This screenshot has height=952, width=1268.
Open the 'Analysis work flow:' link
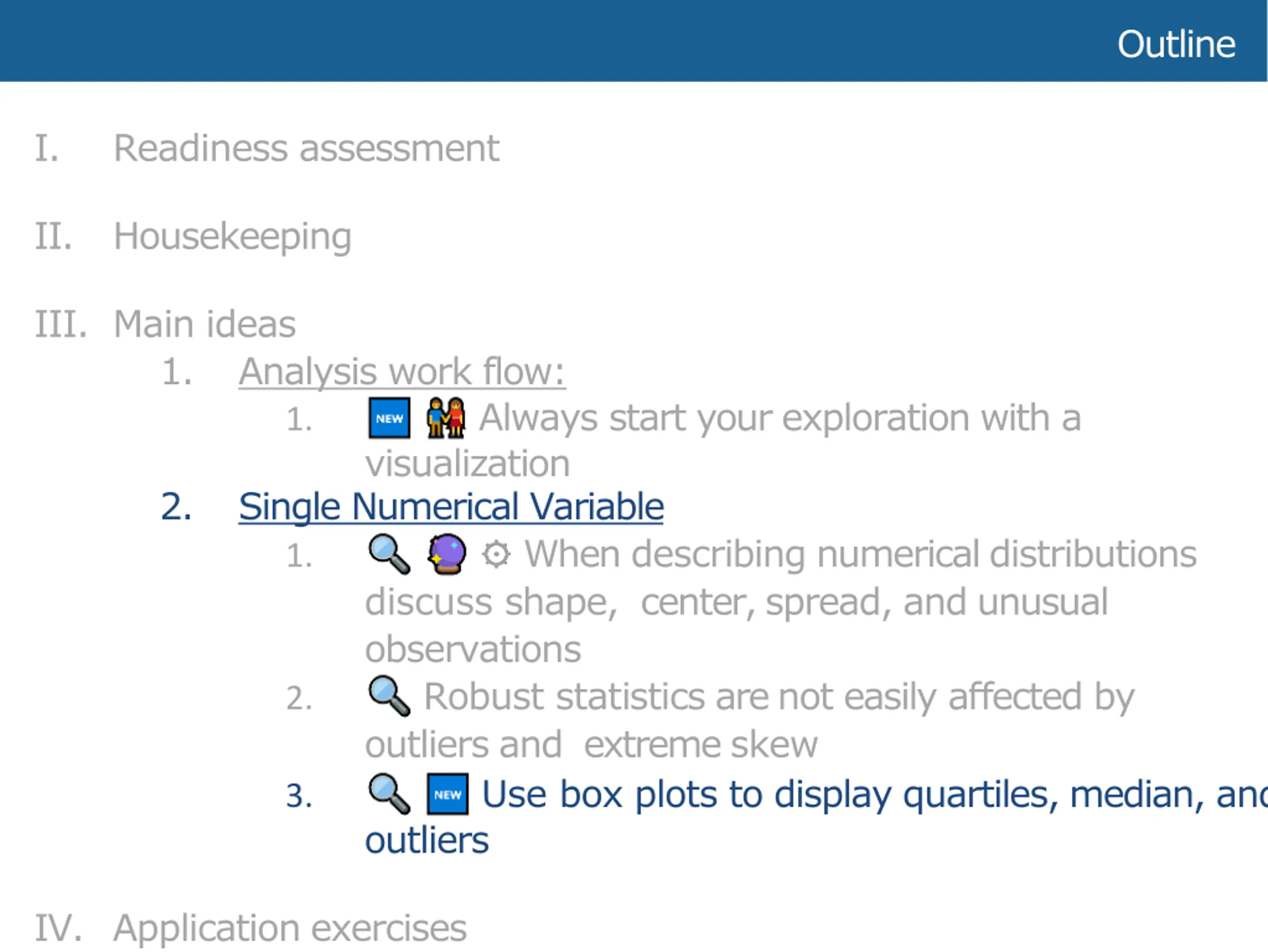(x=402, y=372)
